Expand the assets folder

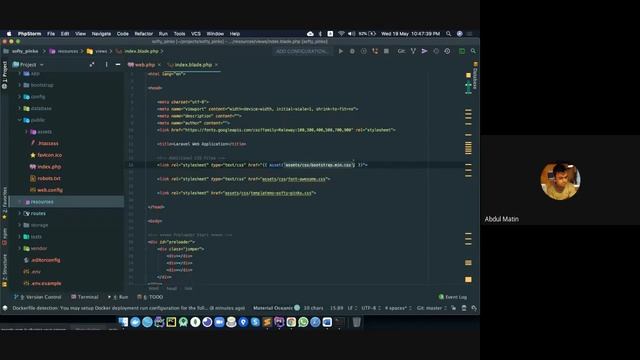[x=27, y=132]
